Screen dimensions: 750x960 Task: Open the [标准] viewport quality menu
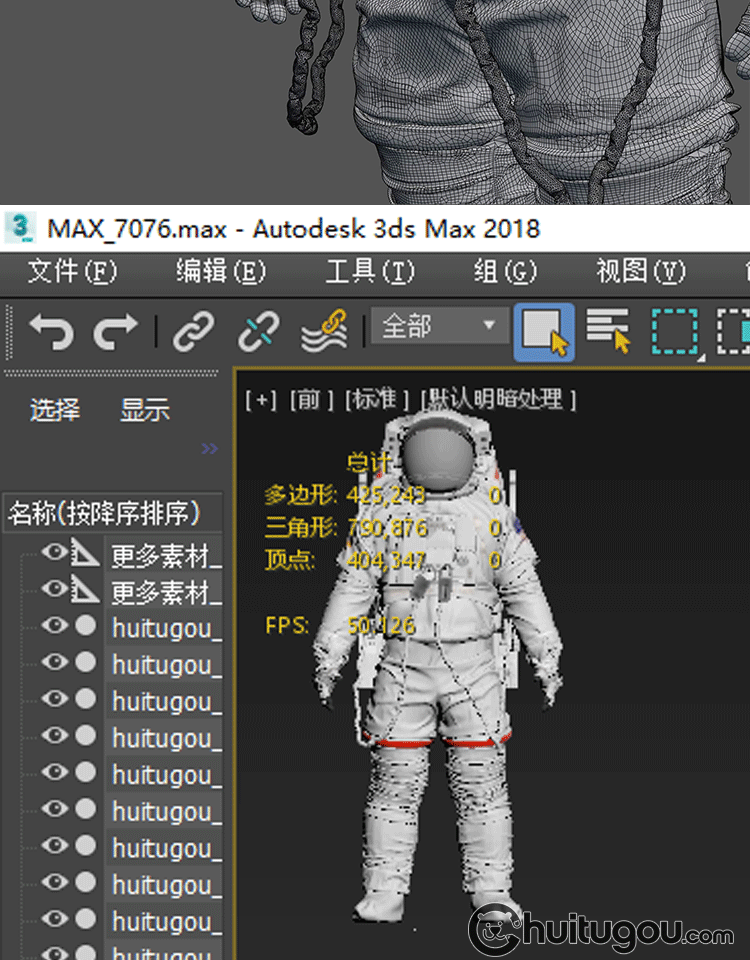pos(376,400)
